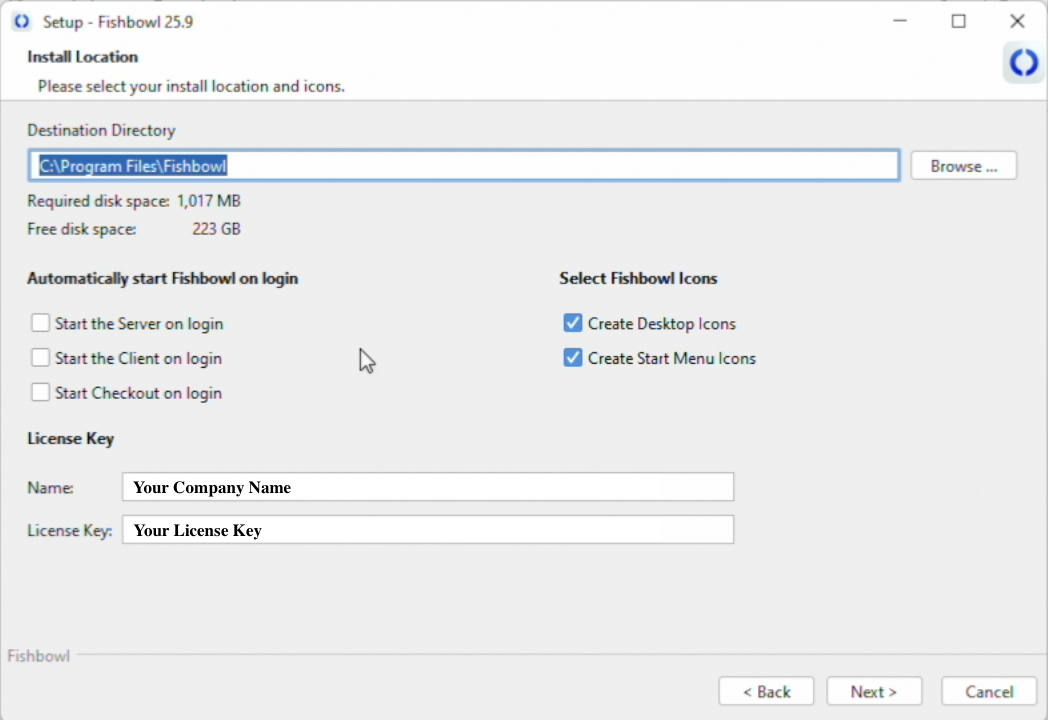Screen dimensions: 1048x720
Task: Open the Browse dialog for the install folder
Action: [x=962, y=165]
